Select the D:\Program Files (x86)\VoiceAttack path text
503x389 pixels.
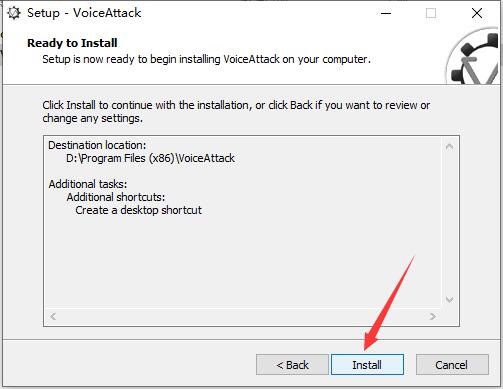coord(150,158)
